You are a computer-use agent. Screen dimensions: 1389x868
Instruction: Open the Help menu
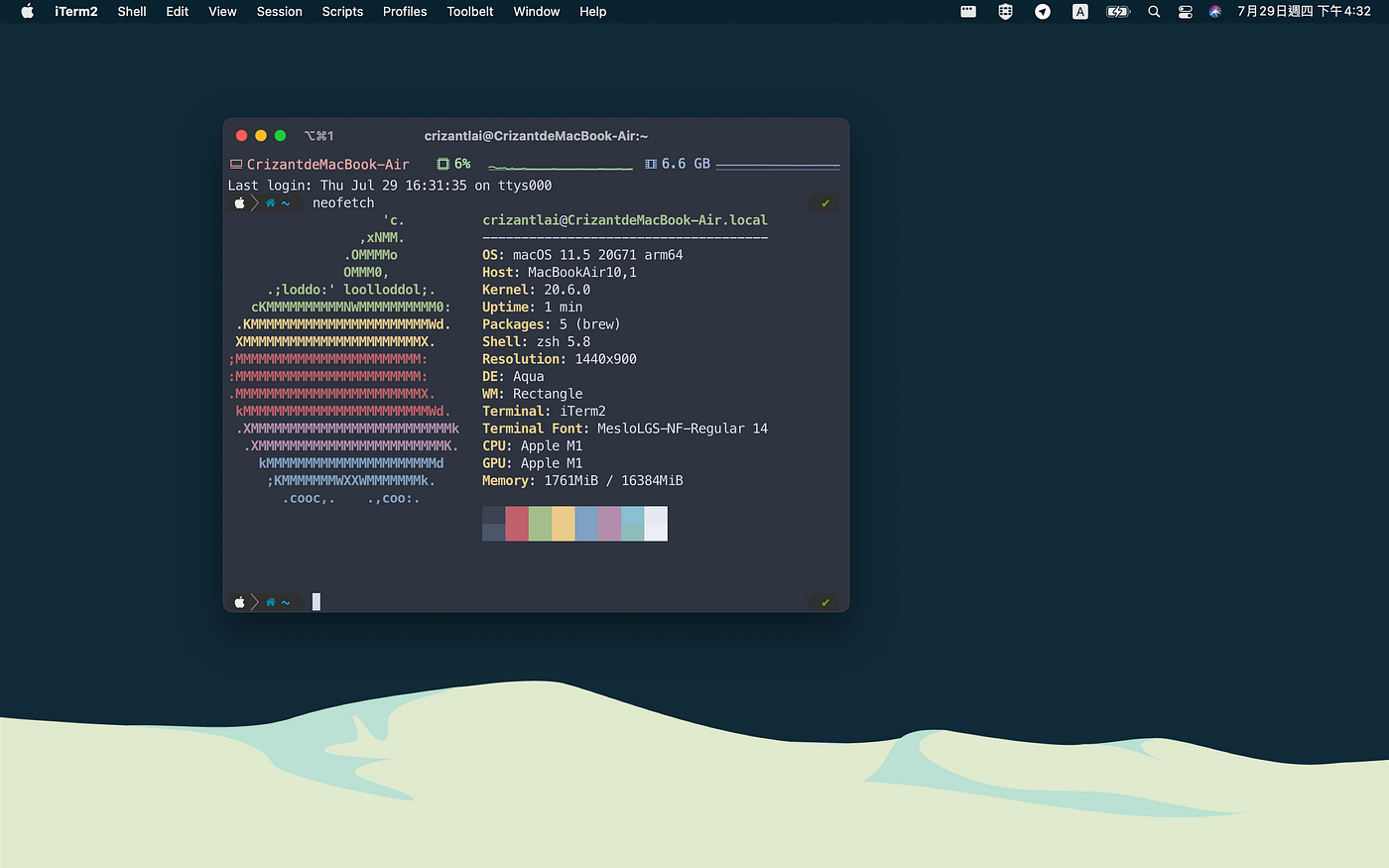point(593,12)
